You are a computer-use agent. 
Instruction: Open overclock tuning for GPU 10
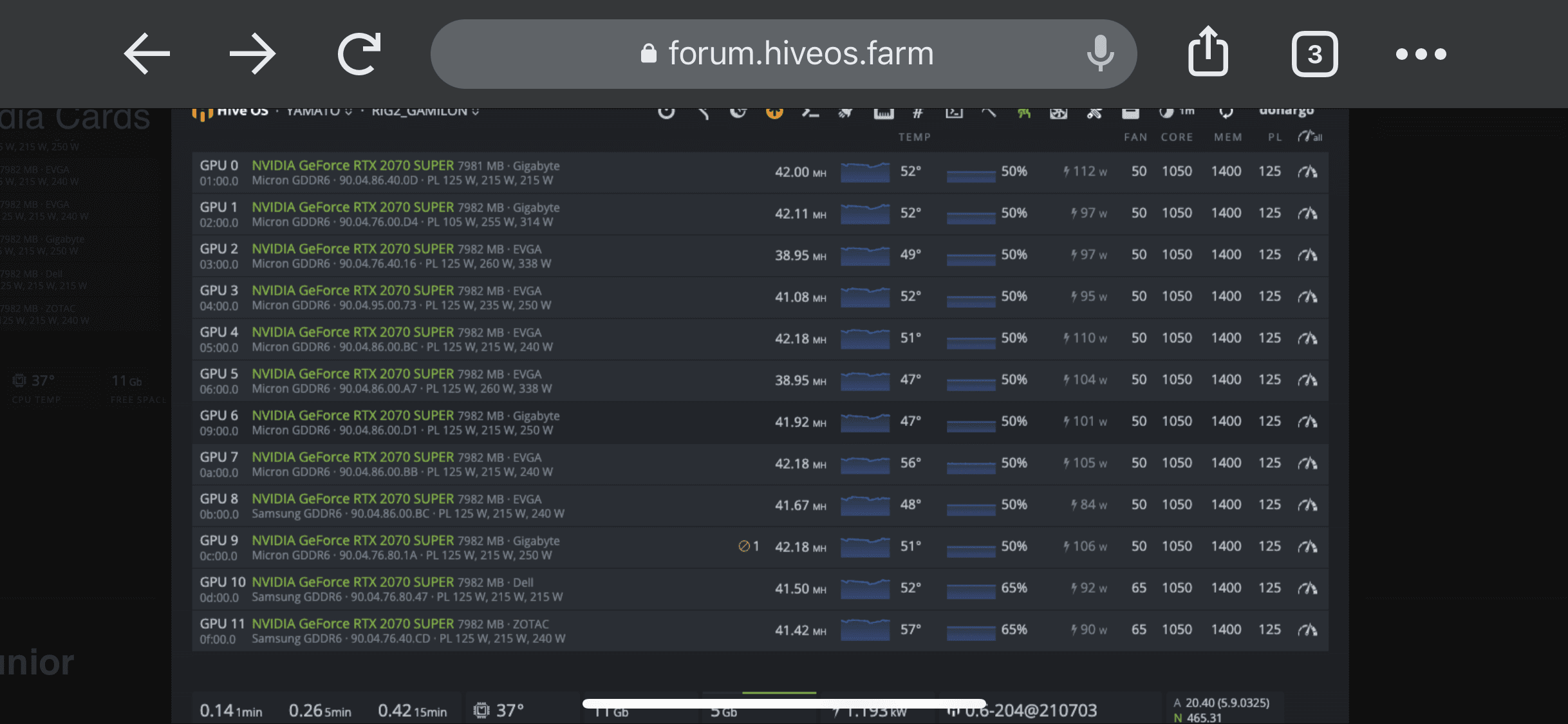click(x=1307, y=588)
